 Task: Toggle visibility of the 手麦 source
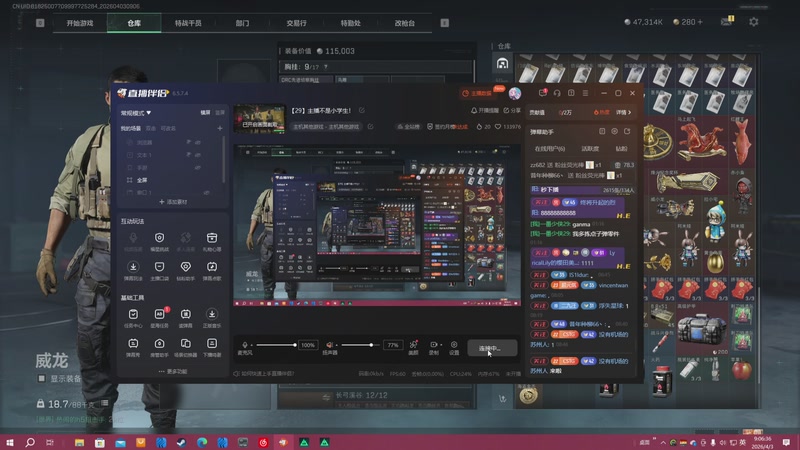pyautogui.click(x=197, y=167)
